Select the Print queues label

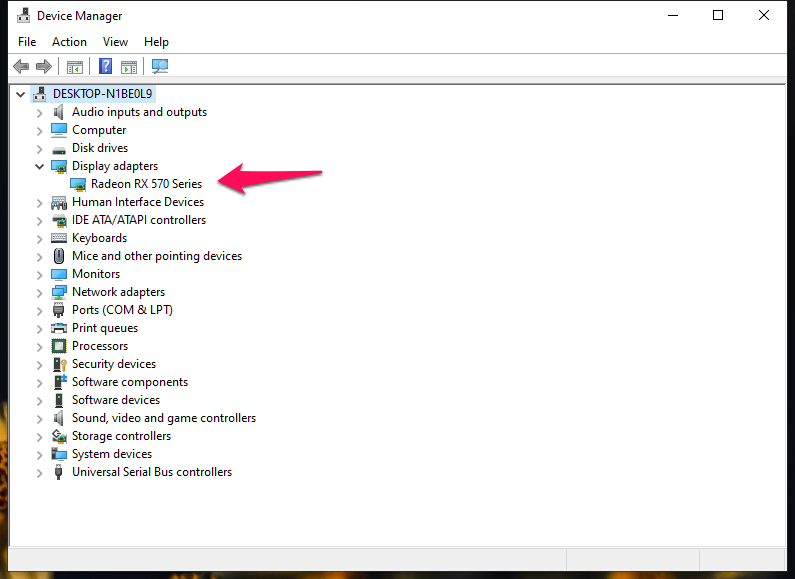pos(105,328)
